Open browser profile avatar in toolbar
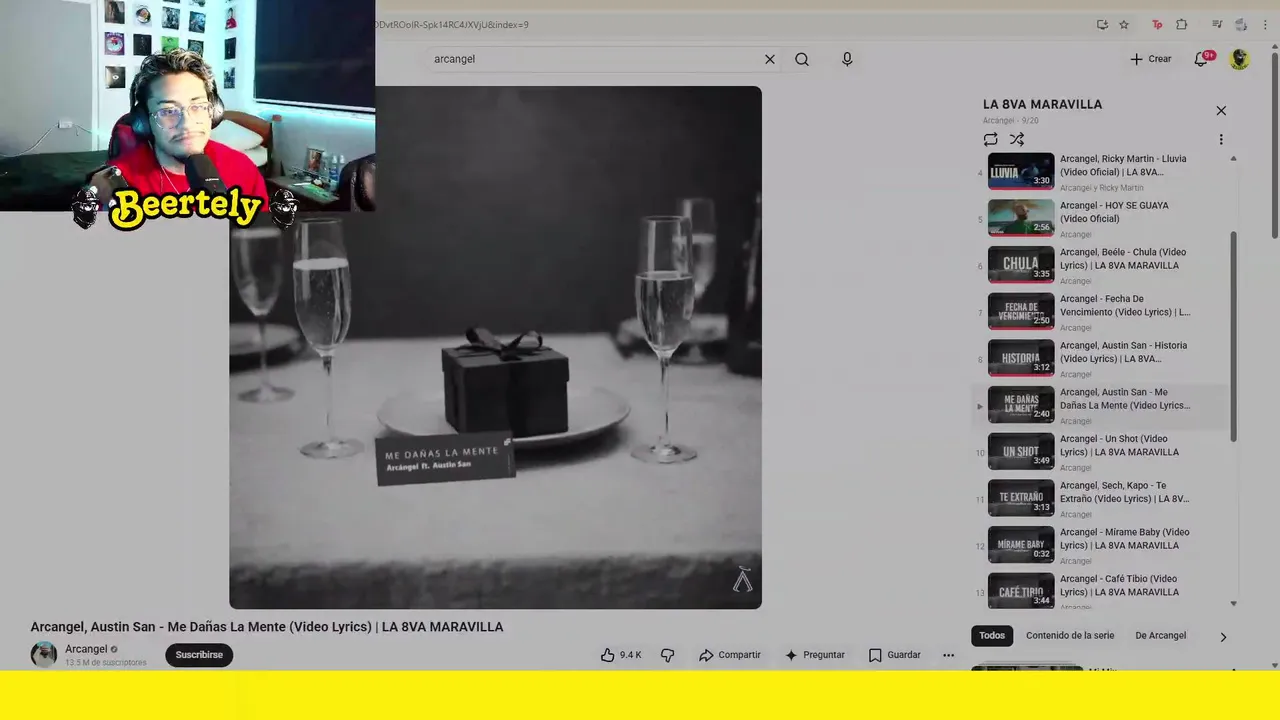Screen dimensions: 1280x720 (x=1241, y=25)
